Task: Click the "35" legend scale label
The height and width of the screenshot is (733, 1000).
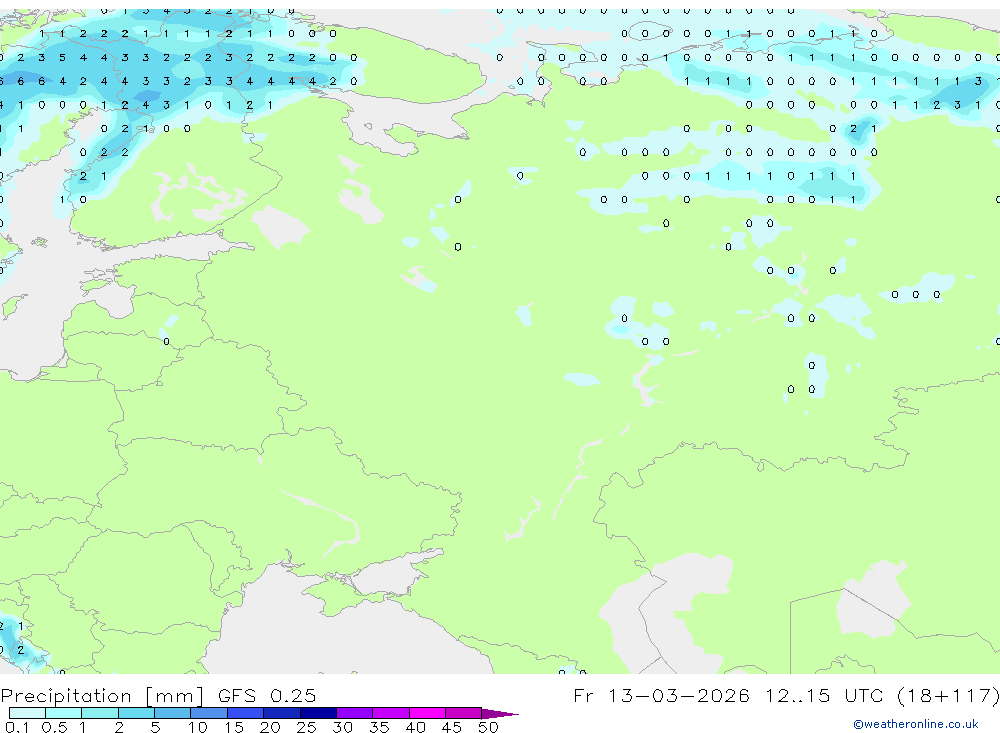Action: coord(379,727)
